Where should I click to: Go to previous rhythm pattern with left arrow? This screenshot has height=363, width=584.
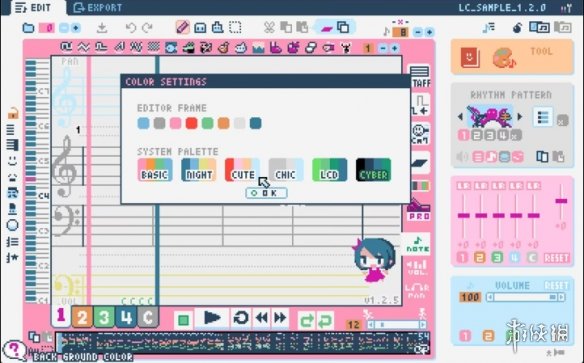pyautogui.click(x=460, y=117)
